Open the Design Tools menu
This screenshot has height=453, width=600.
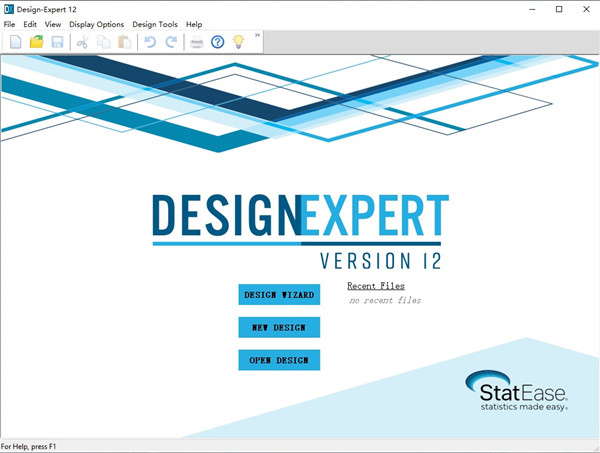click(x=155, y=24)
